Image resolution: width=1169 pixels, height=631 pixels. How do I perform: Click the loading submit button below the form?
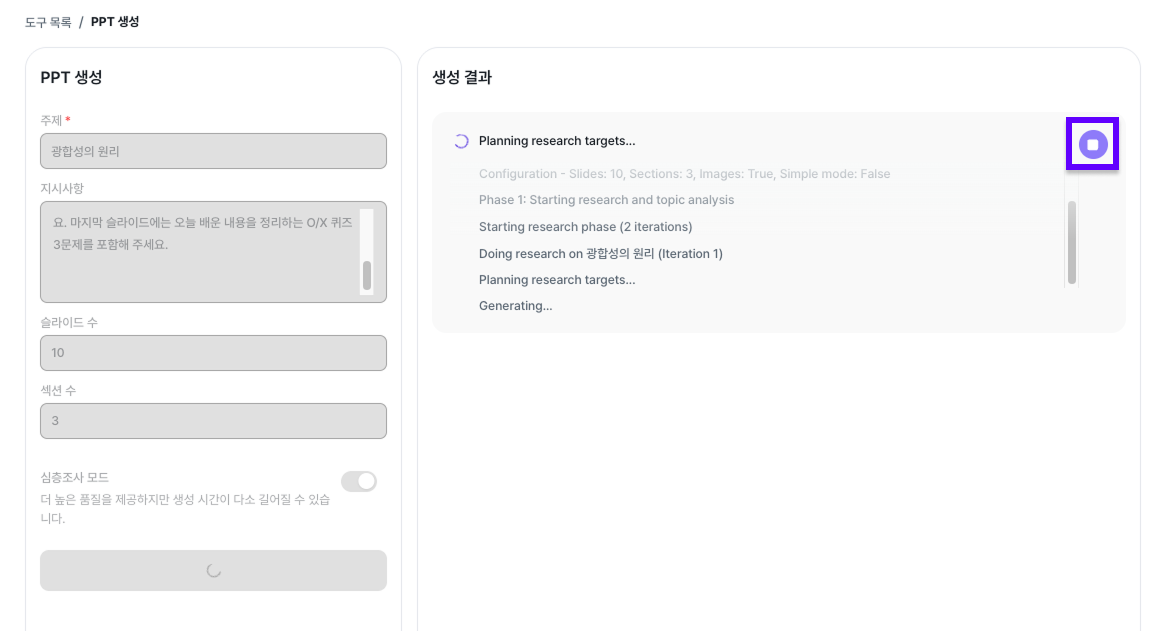(213, 570)
